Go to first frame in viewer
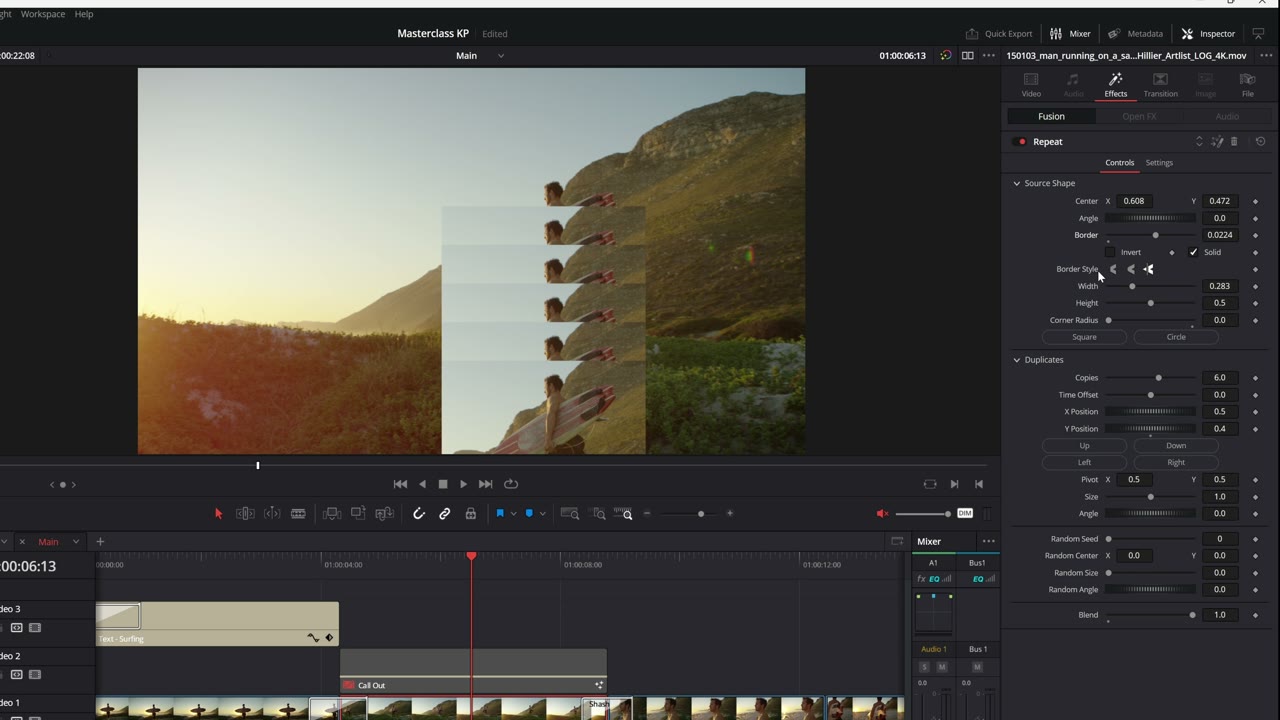1280x720 pixels. click(400, 484)
